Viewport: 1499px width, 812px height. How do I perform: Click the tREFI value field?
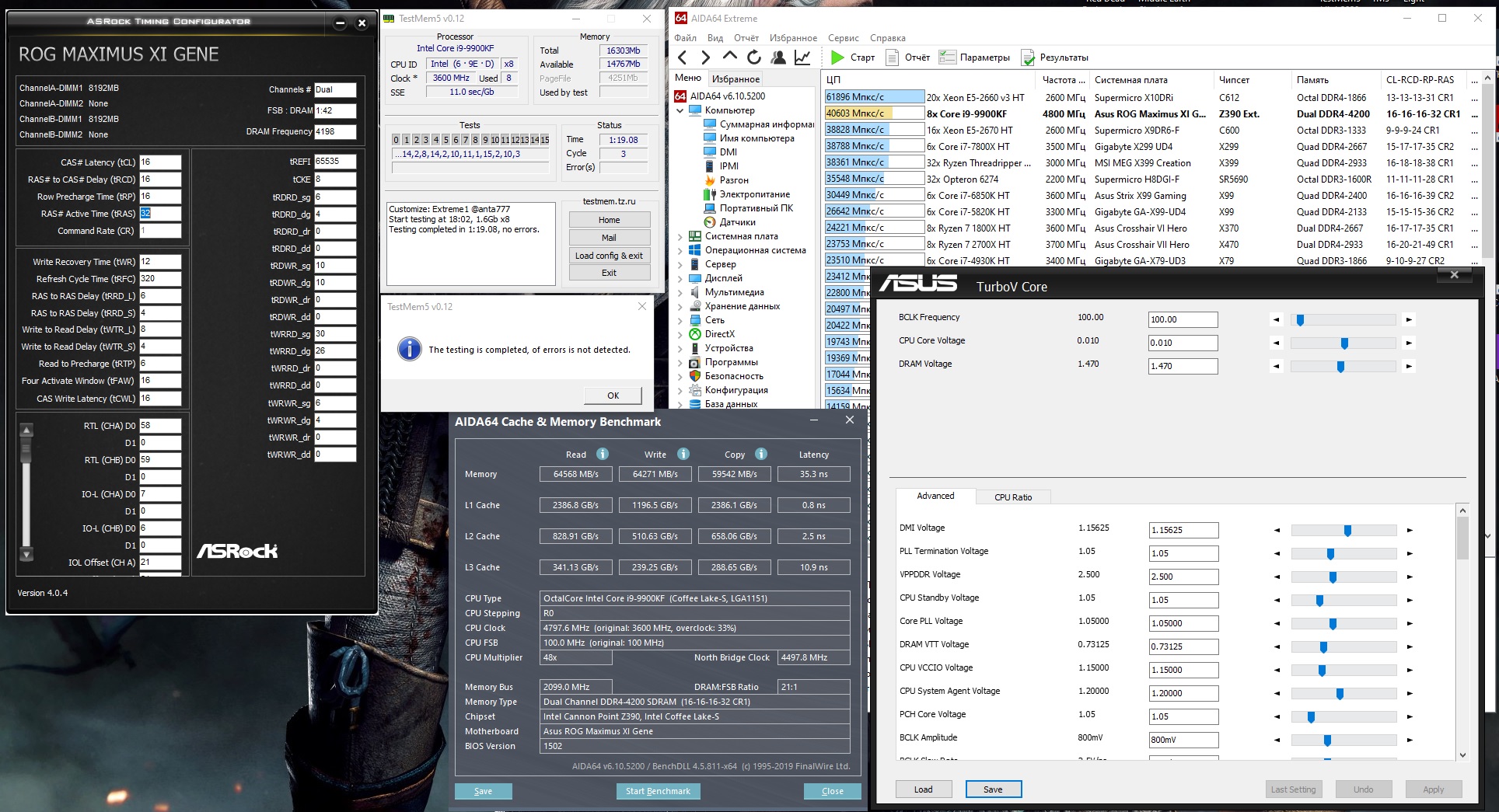[335, 162]
